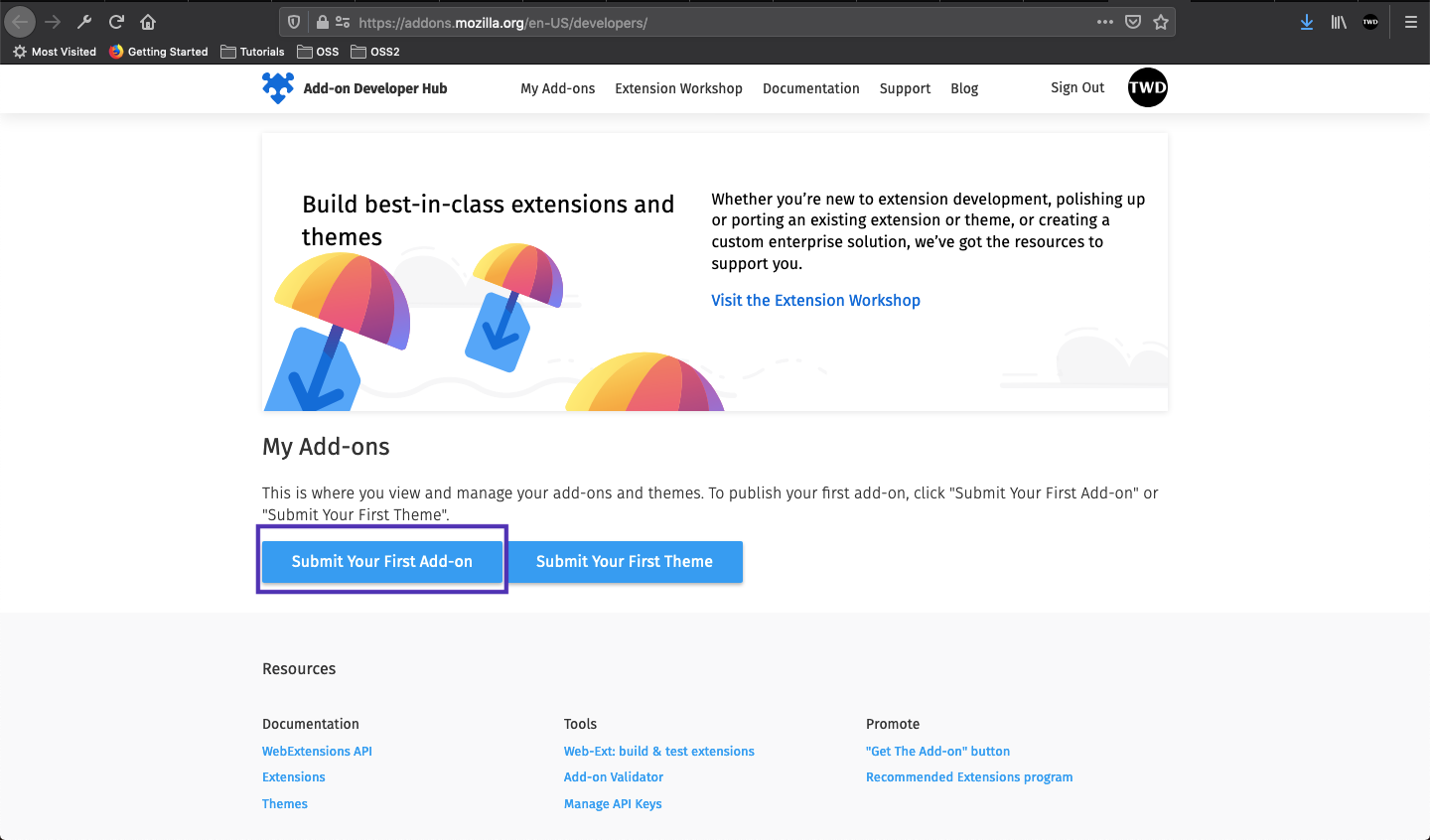Image resolution: width=1430 pixels, height=840 pixels.
Task: Click Submit Your First Add-on button
Action: pos(382,561)
